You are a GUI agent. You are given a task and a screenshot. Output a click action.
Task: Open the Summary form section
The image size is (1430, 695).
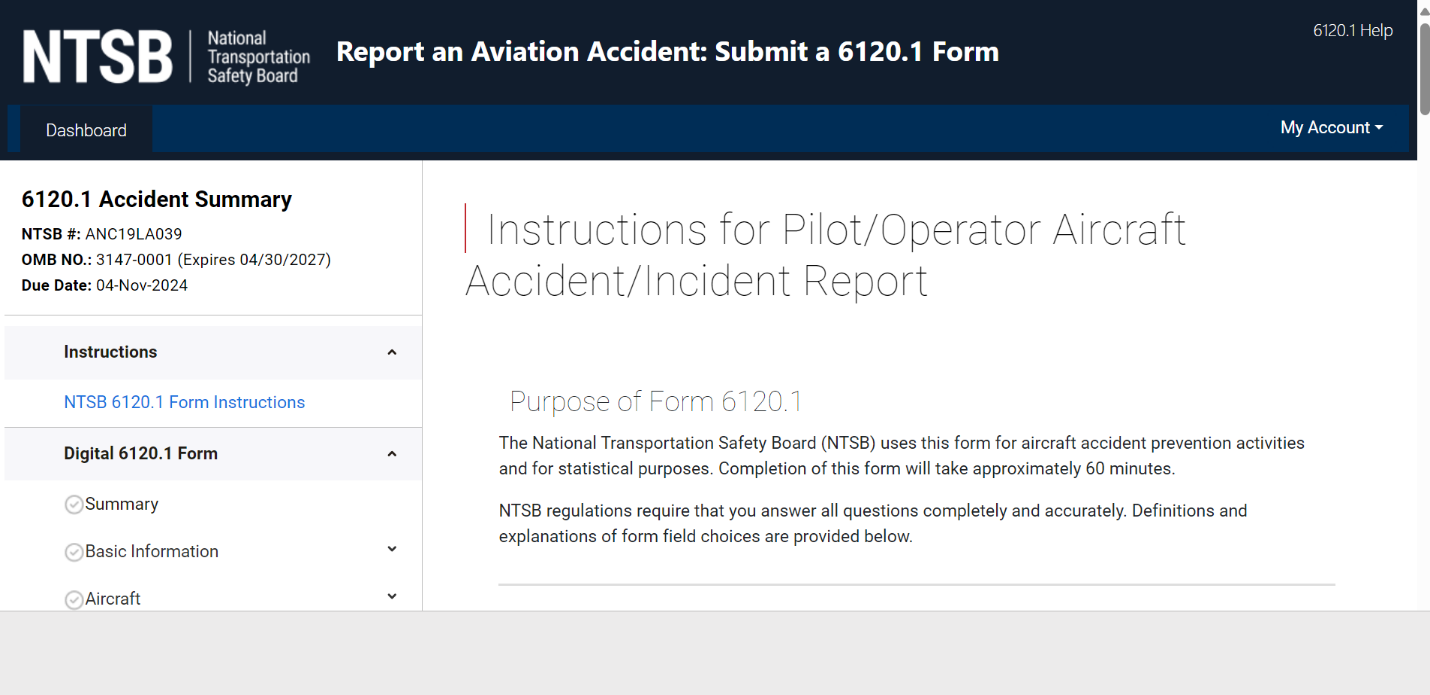point(121,504)
